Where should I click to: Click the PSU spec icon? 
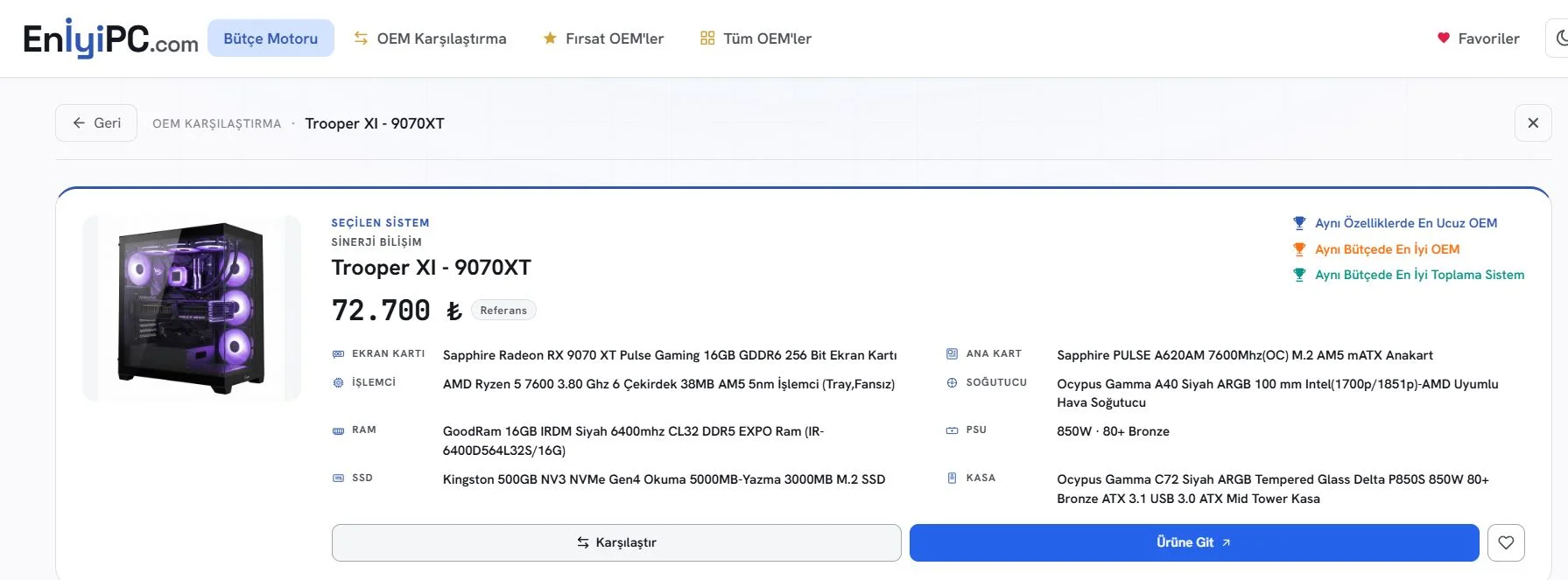coord(952,430)
